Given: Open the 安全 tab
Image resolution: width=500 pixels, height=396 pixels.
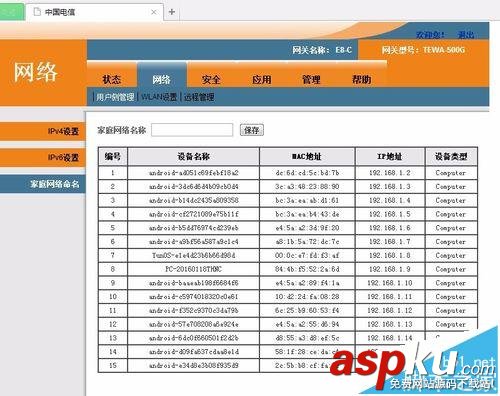Looking at the screenshot, I should [211, 79].
